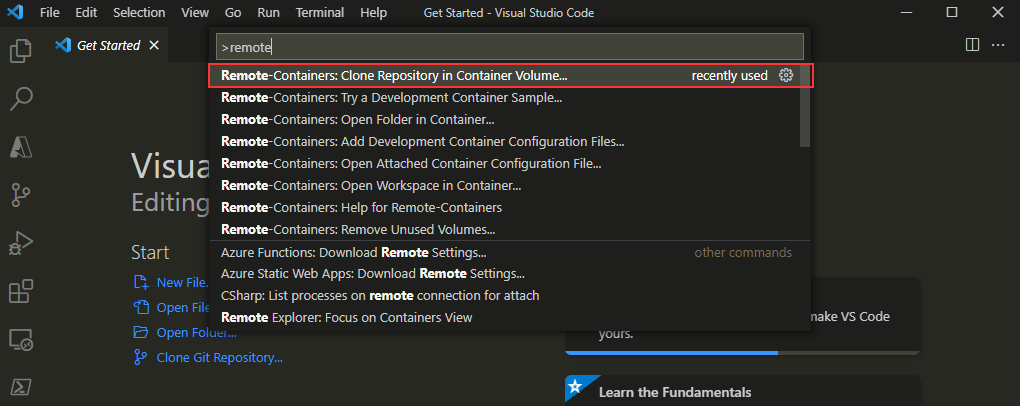This screenshot has width=1020, height=406.
Task: Click the walkthrough progress bar
Action: click(742, 353)
